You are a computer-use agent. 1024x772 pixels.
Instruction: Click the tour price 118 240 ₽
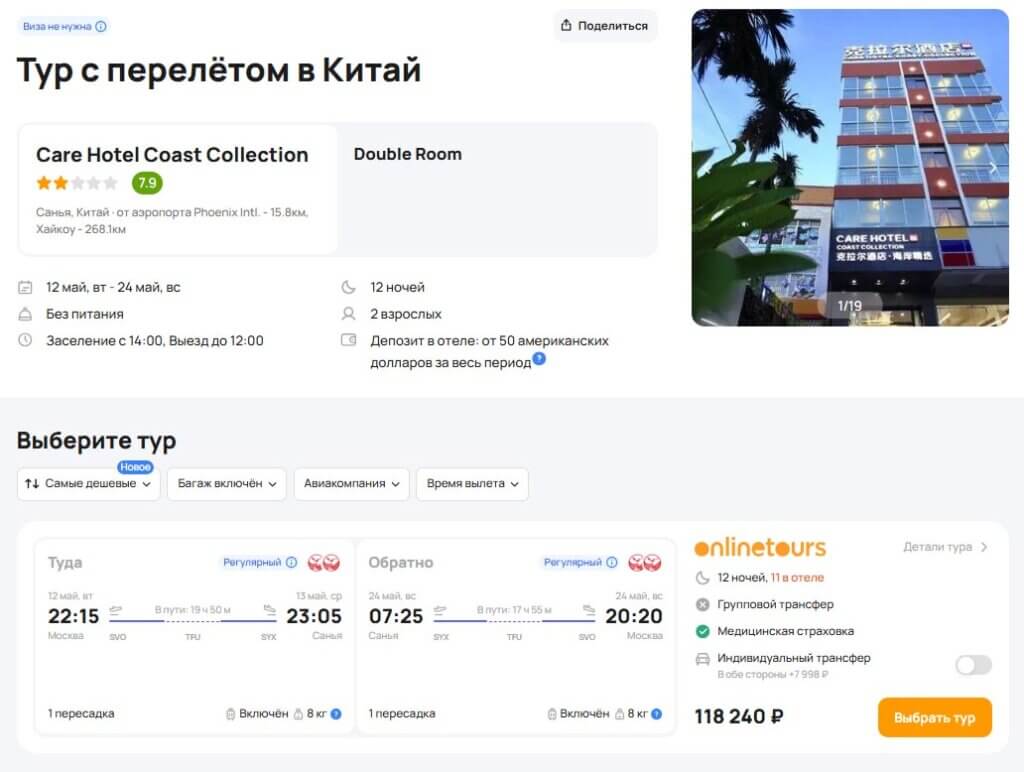click(x=739, y=716)
